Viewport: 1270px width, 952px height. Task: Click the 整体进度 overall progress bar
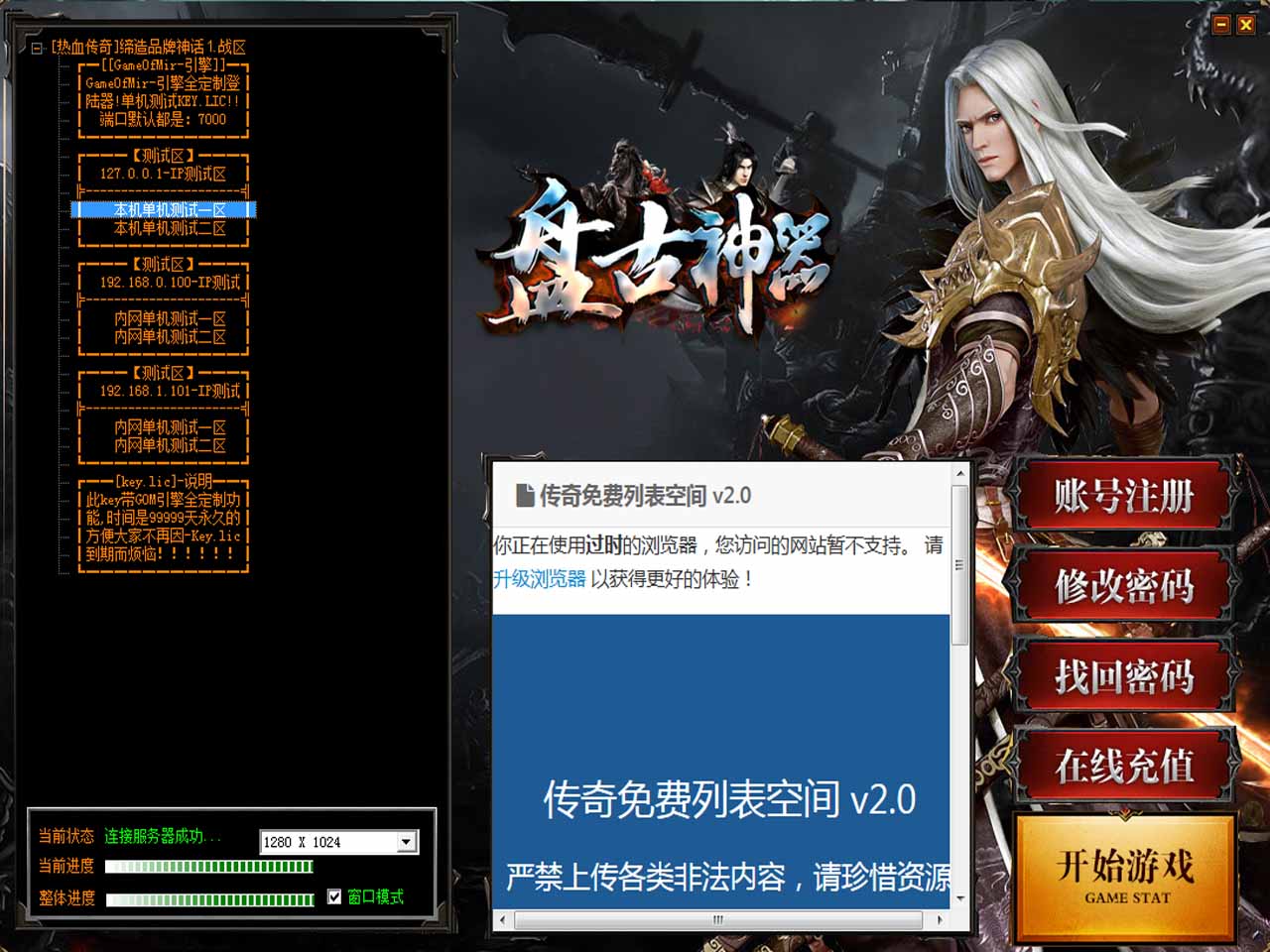tap(209, 899)
